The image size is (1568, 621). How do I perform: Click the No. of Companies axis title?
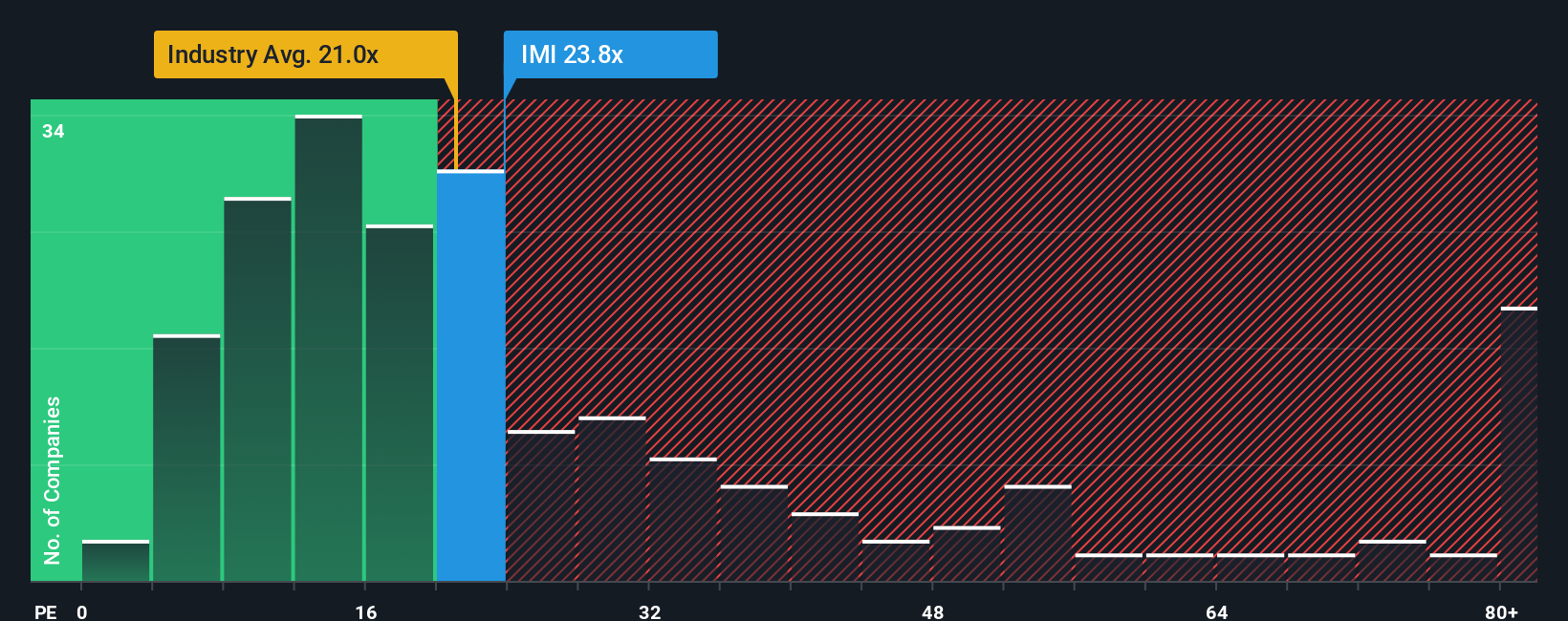53,481
